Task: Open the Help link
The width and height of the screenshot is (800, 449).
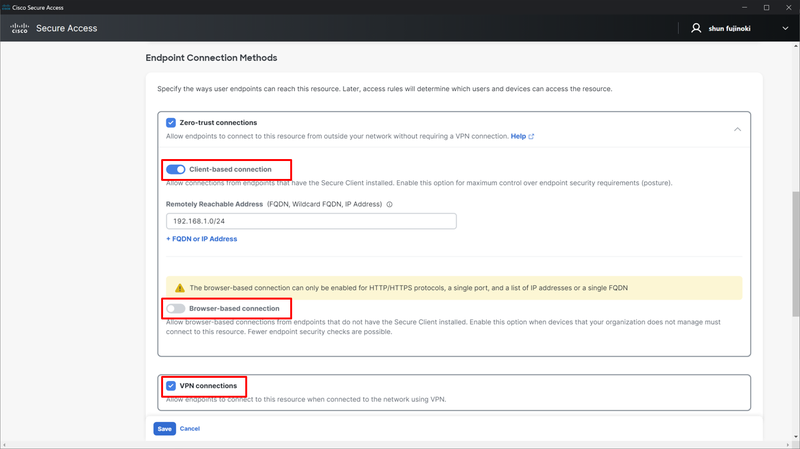Action: [518, 136]
